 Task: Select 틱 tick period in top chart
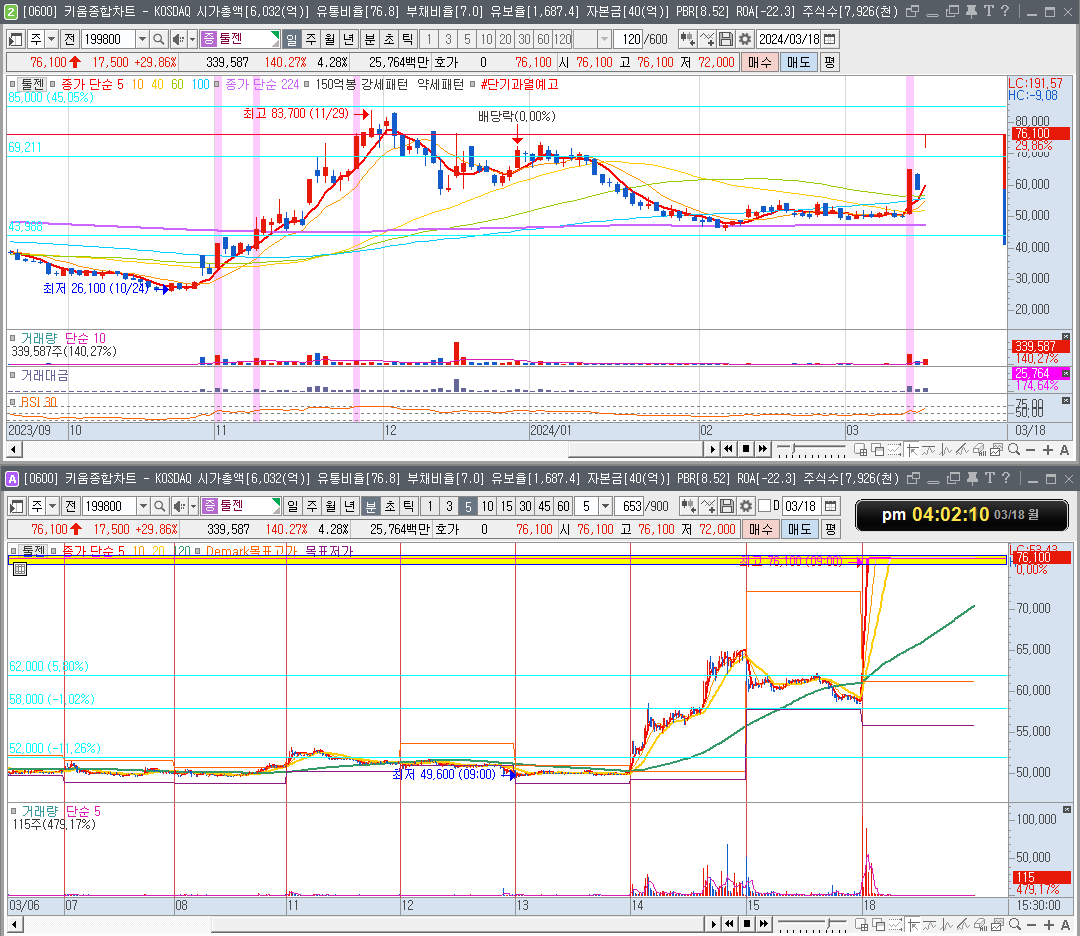[408, 39]
